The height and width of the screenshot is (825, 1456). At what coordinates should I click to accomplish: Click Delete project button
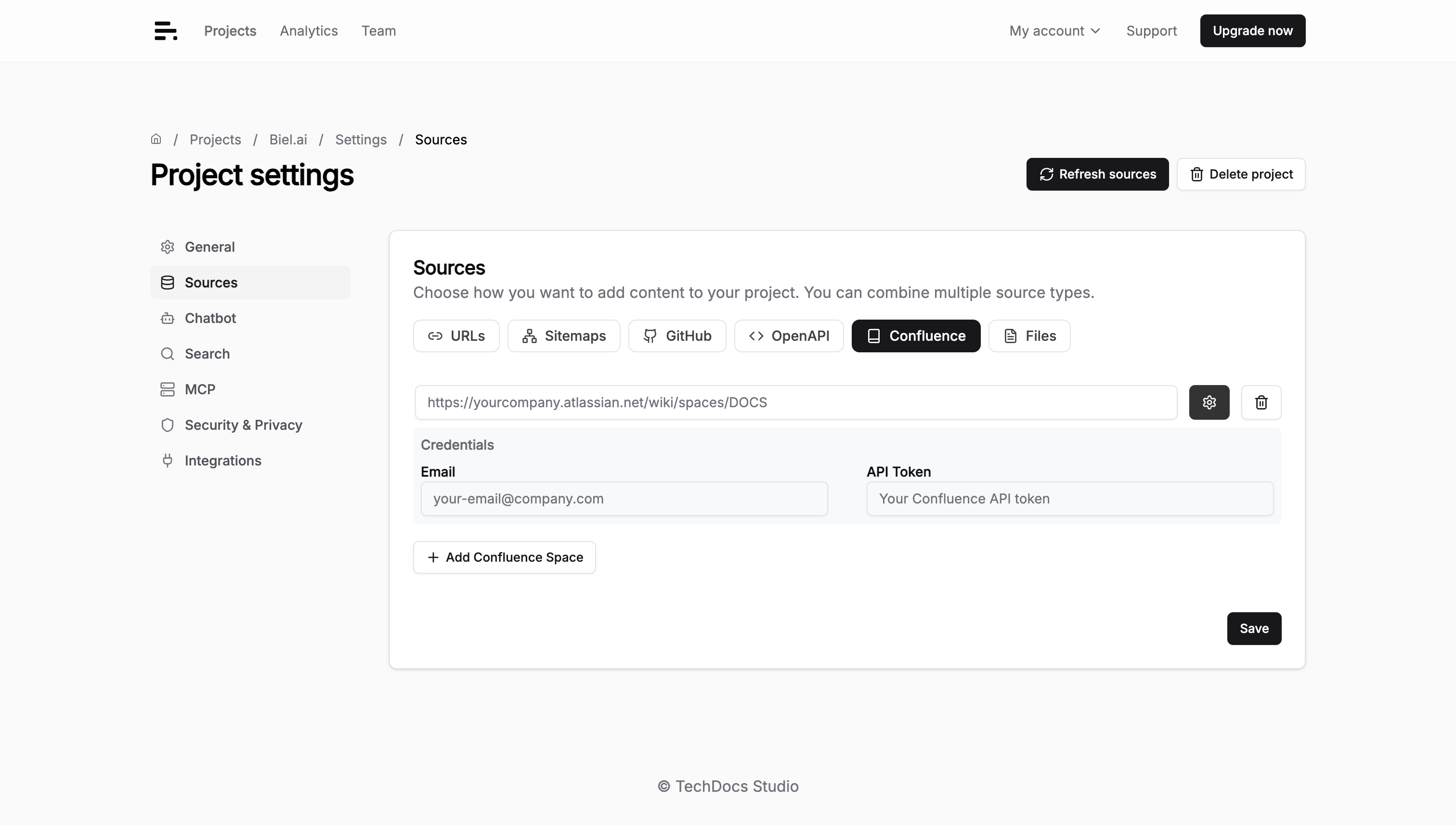click(x=1241, y=174)
